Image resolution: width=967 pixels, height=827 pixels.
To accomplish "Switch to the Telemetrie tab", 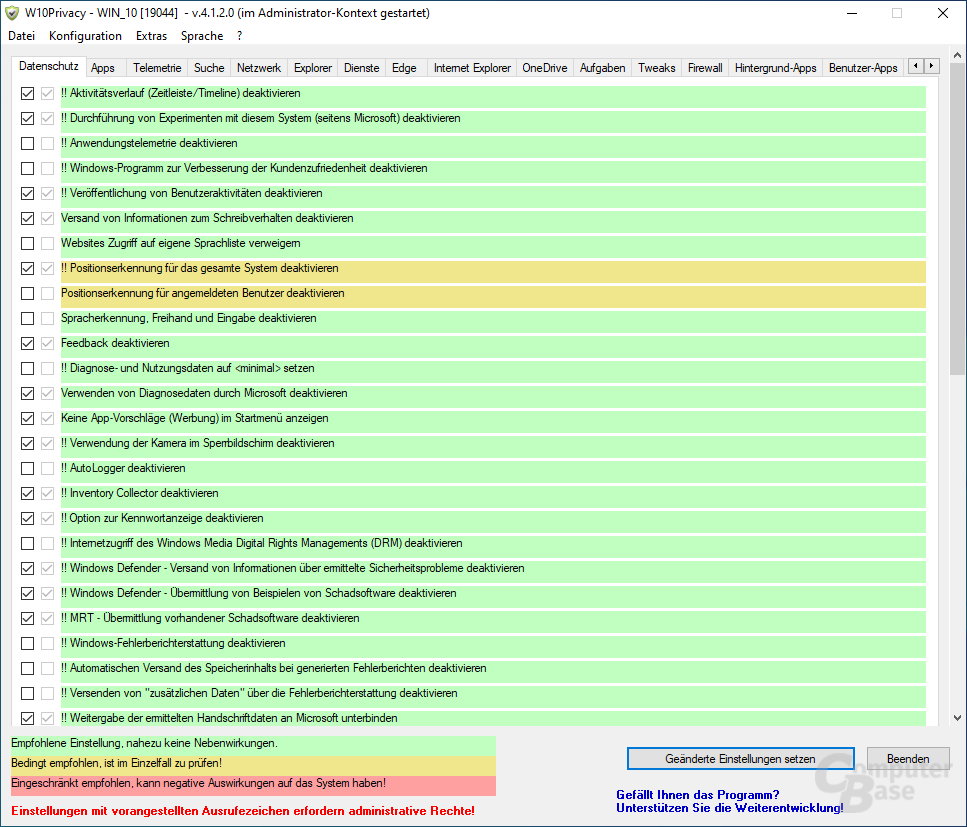I will 157,68.
